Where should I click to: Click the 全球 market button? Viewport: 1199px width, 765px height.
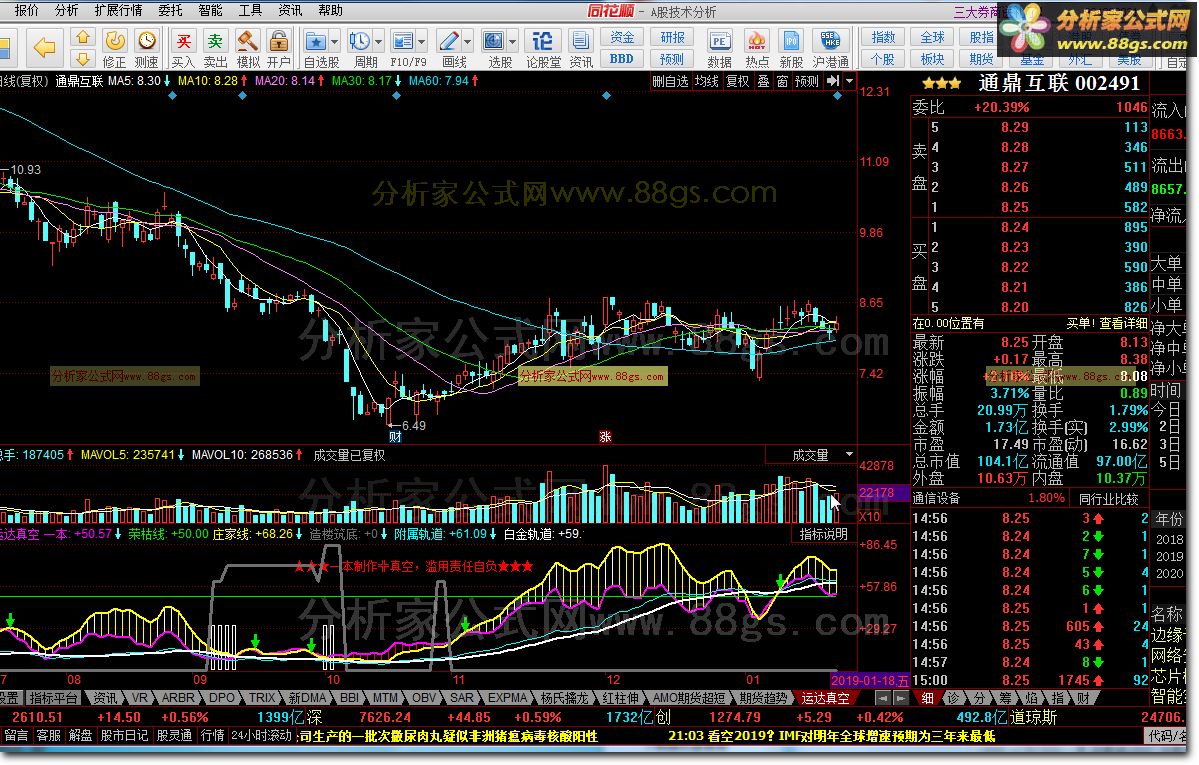[932, 37]
